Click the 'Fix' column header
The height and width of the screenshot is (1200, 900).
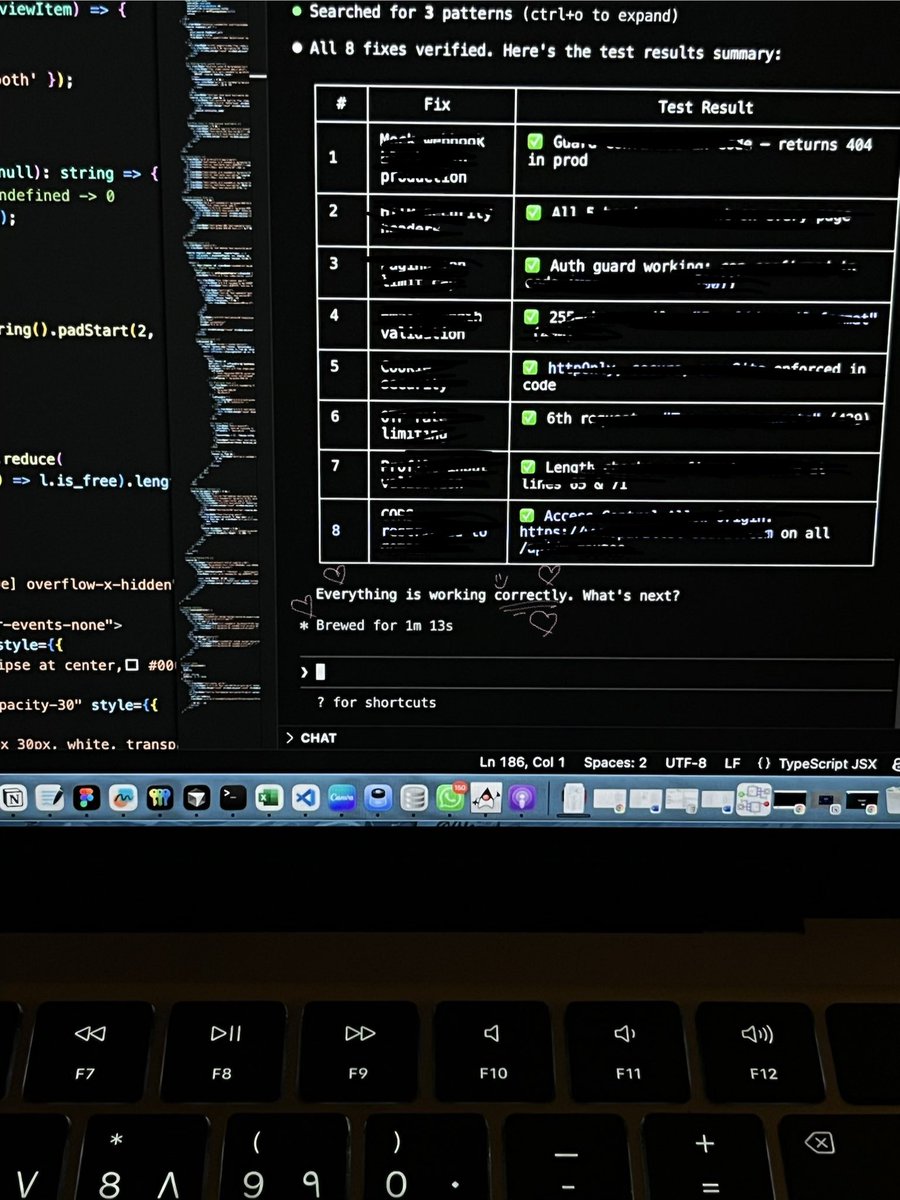click(x=437, y=104)
